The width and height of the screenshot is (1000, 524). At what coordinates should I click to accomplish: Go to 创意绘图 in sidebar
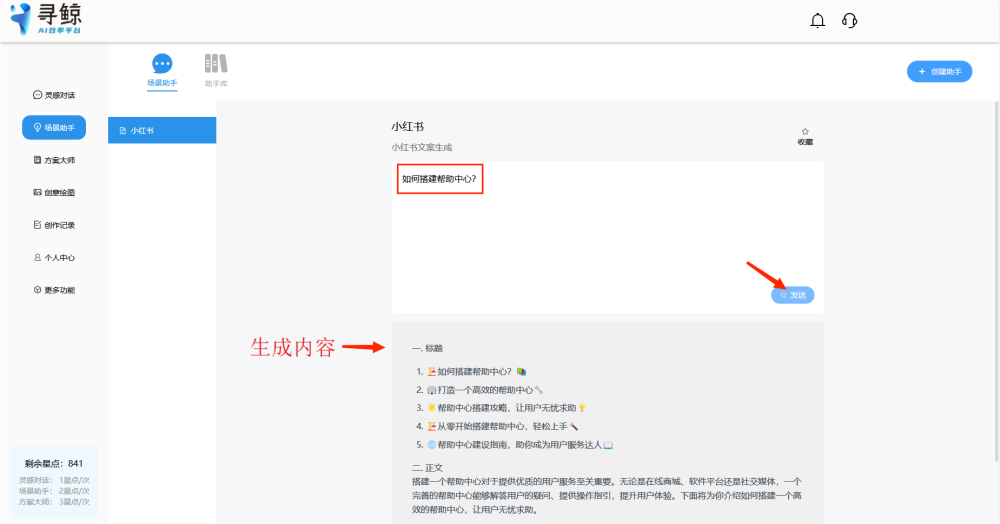pos(54,193)
